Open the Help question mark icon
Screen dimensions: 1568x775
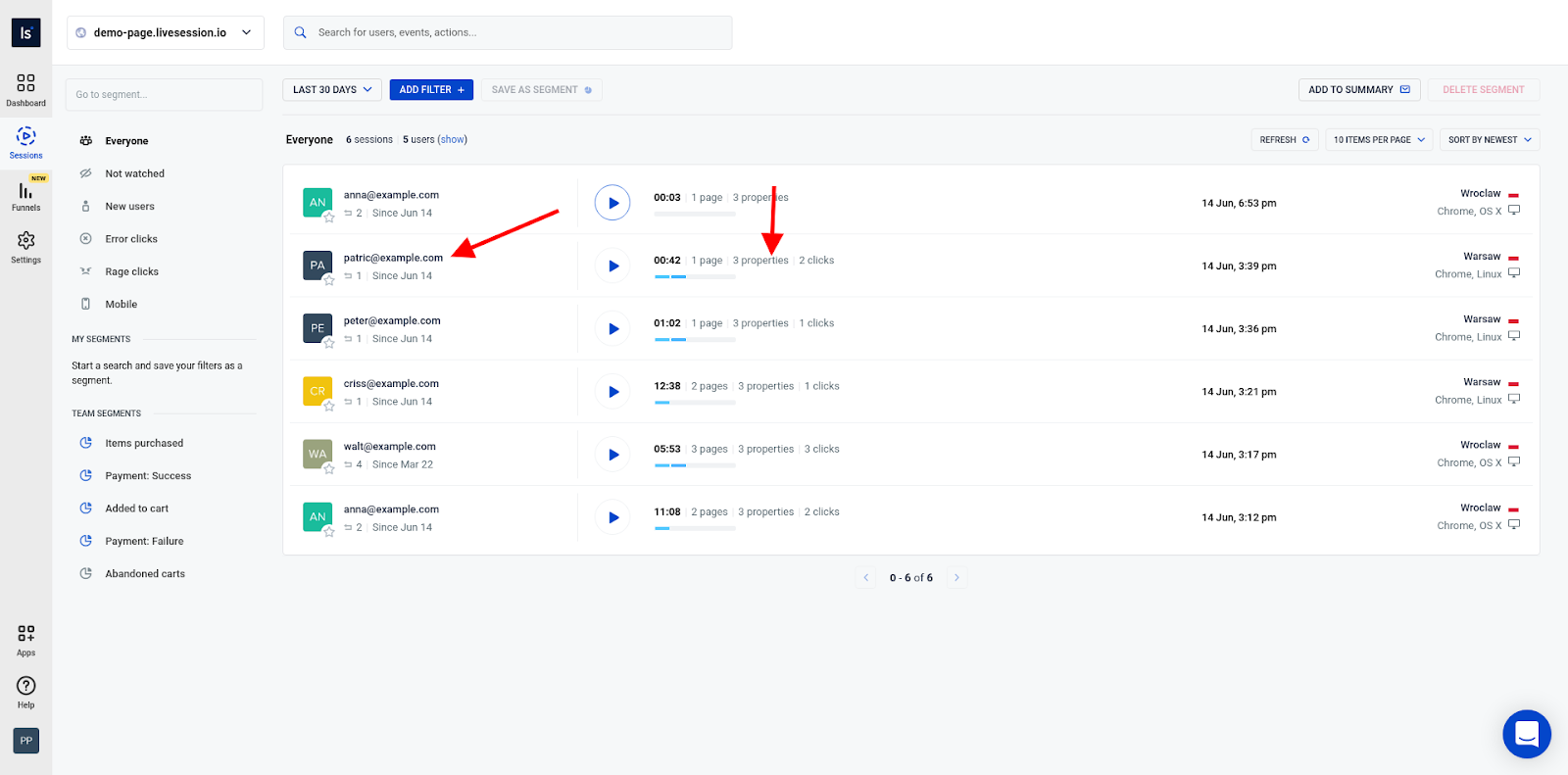[x=25, y=686]
